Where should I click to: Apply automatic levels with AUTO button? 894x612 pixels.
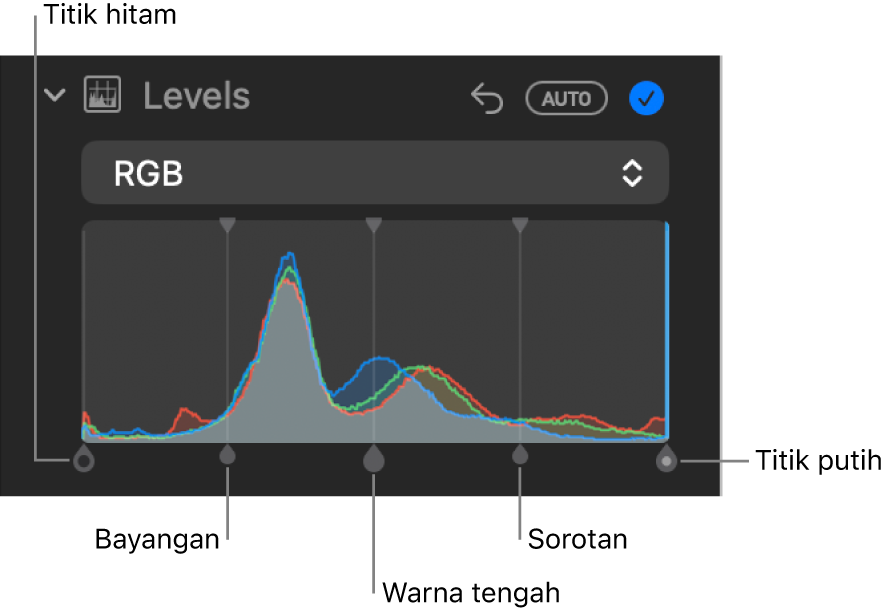(566, 98)
